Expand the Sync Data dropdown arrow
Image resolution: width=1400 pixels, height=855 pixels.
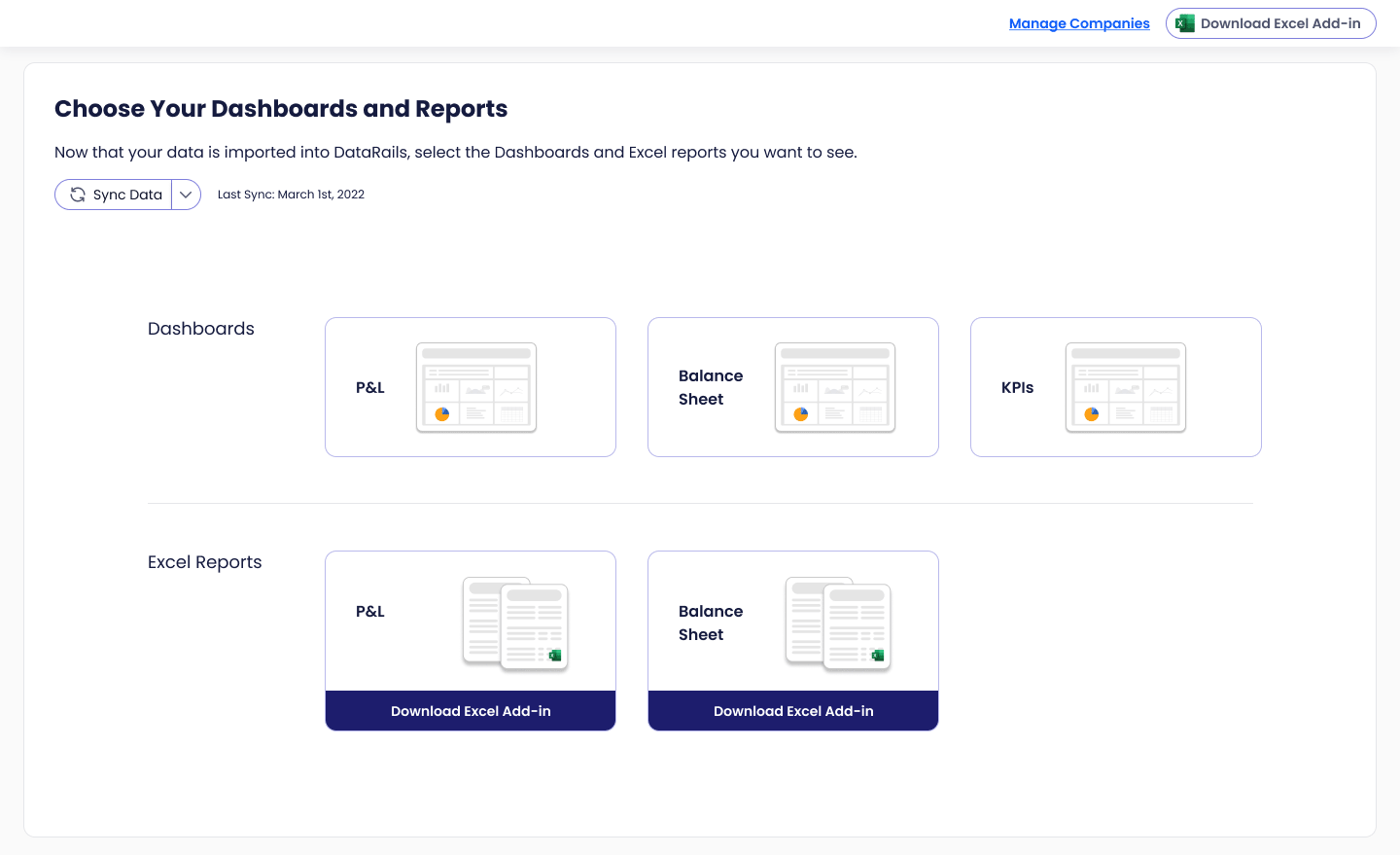186,195
